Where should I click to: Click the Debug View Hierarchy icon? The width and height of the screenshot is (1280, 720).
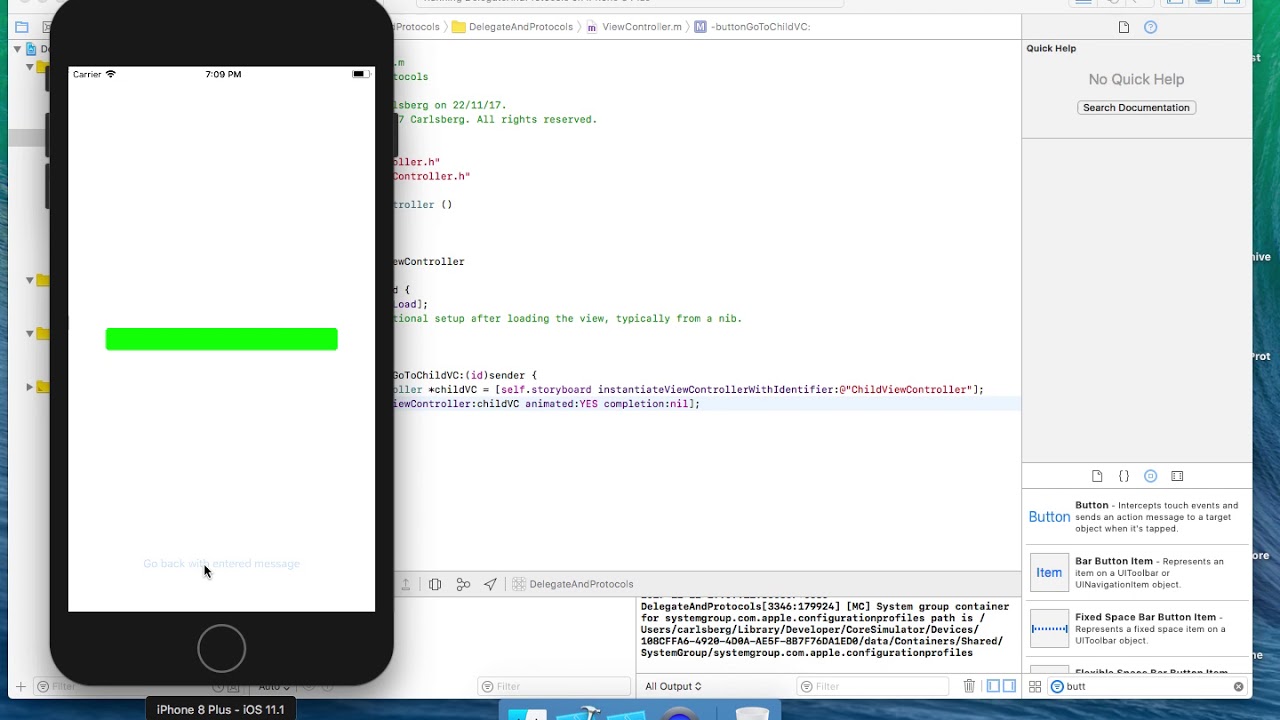(435, 584)
